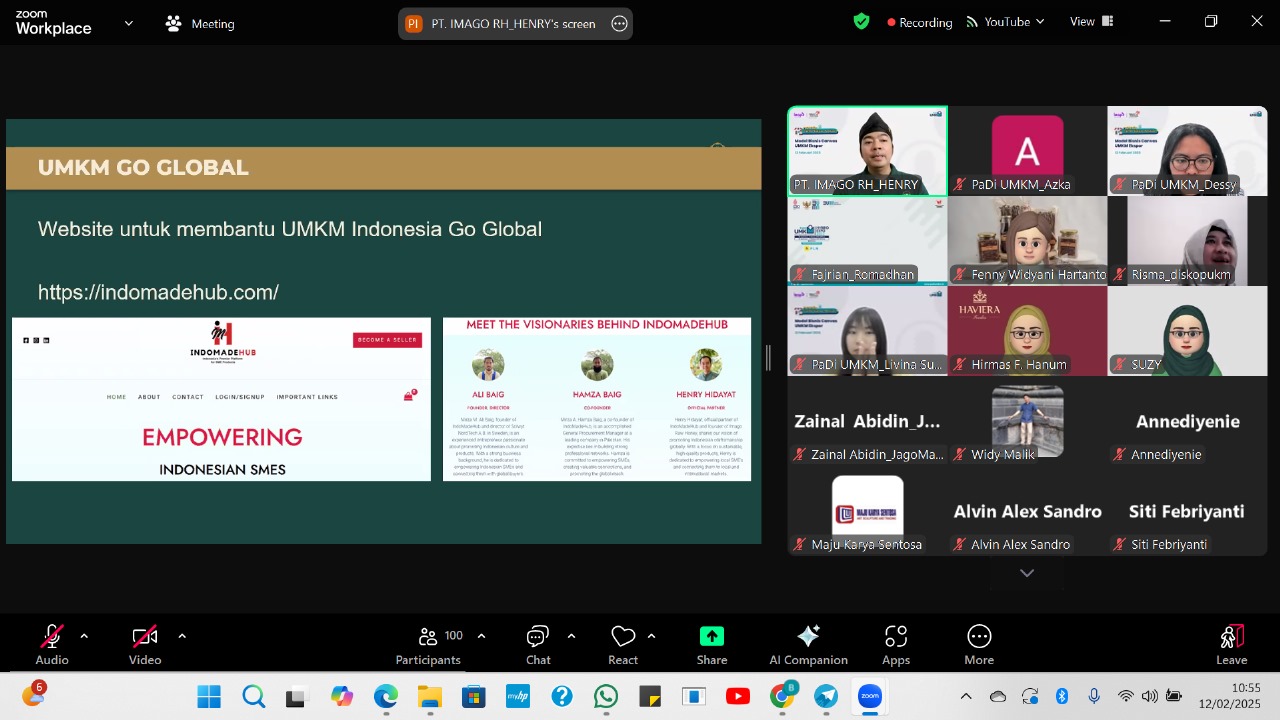This screenshot has height=720, width=1280.
Task: Click the Leave meeting button
Action: coord(1231,645)
